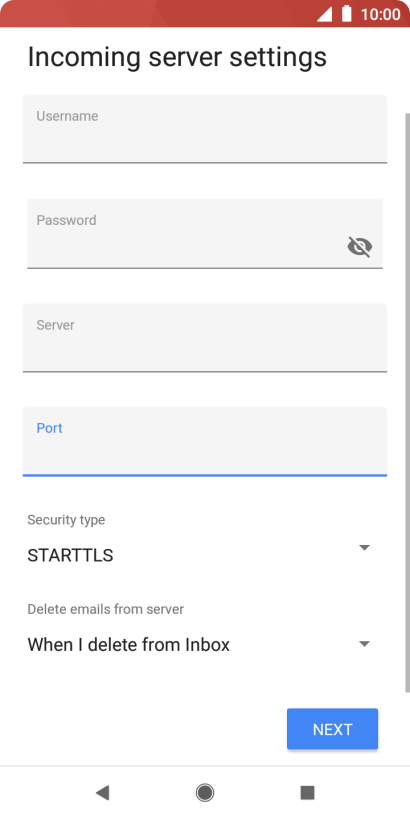This screenshot has height=820, width=410.
Task: Click the vertical scrollbar on right edge
Action: point(407,403)
